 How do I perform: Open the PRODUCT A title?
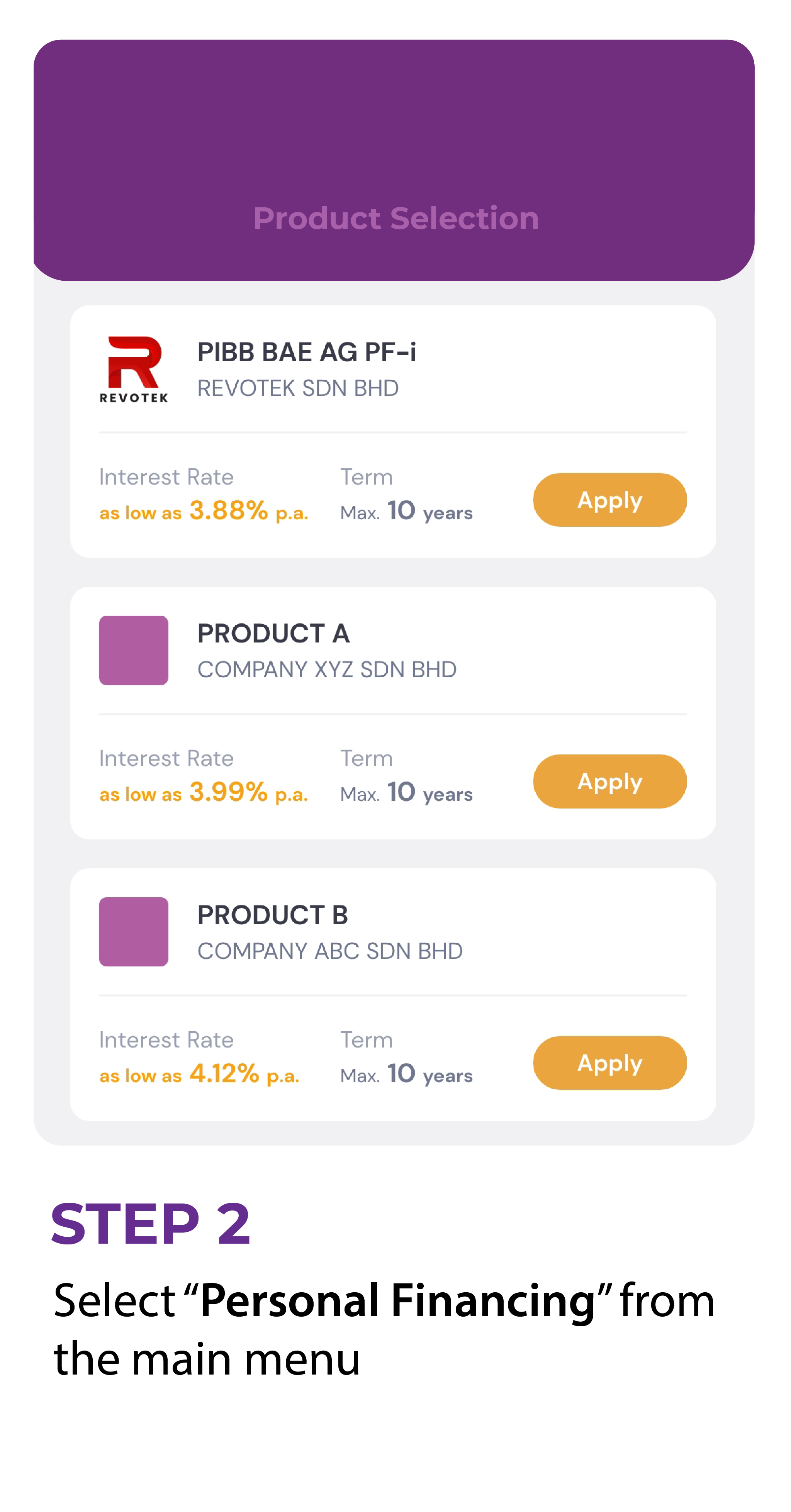274,633
